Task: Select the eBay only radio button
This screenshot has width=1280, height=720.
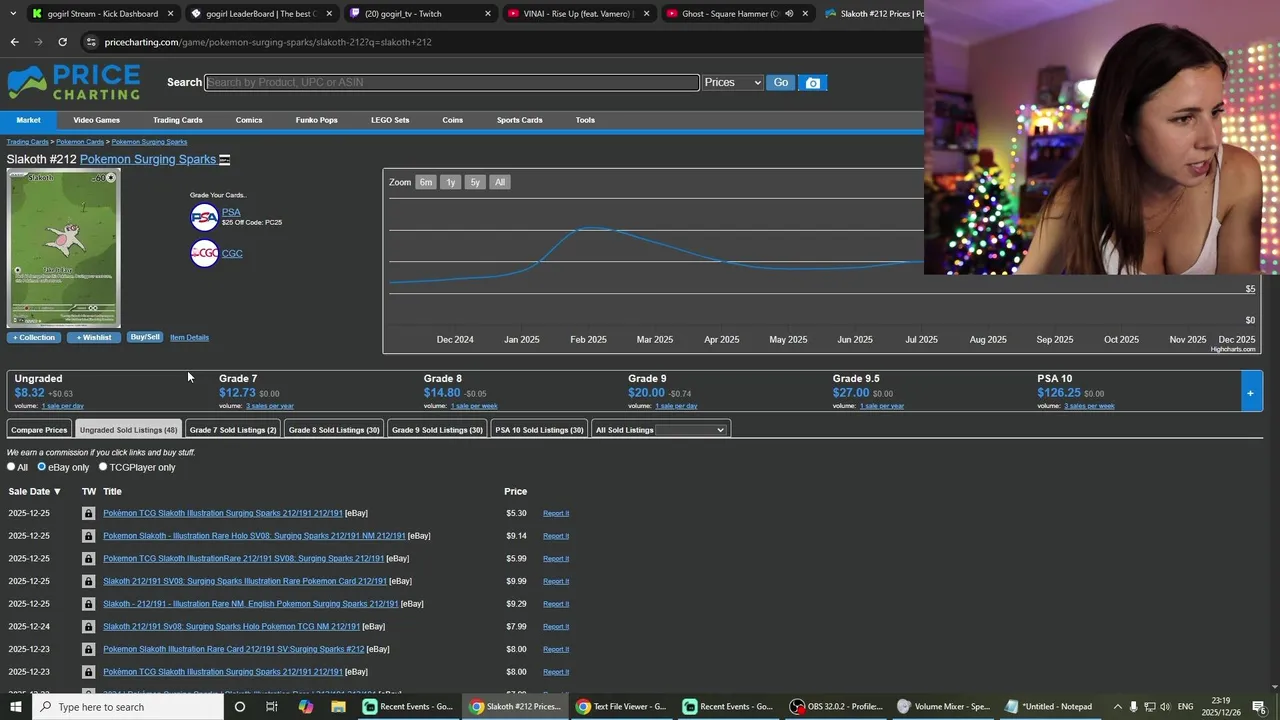Action: (x=42, y=467)
